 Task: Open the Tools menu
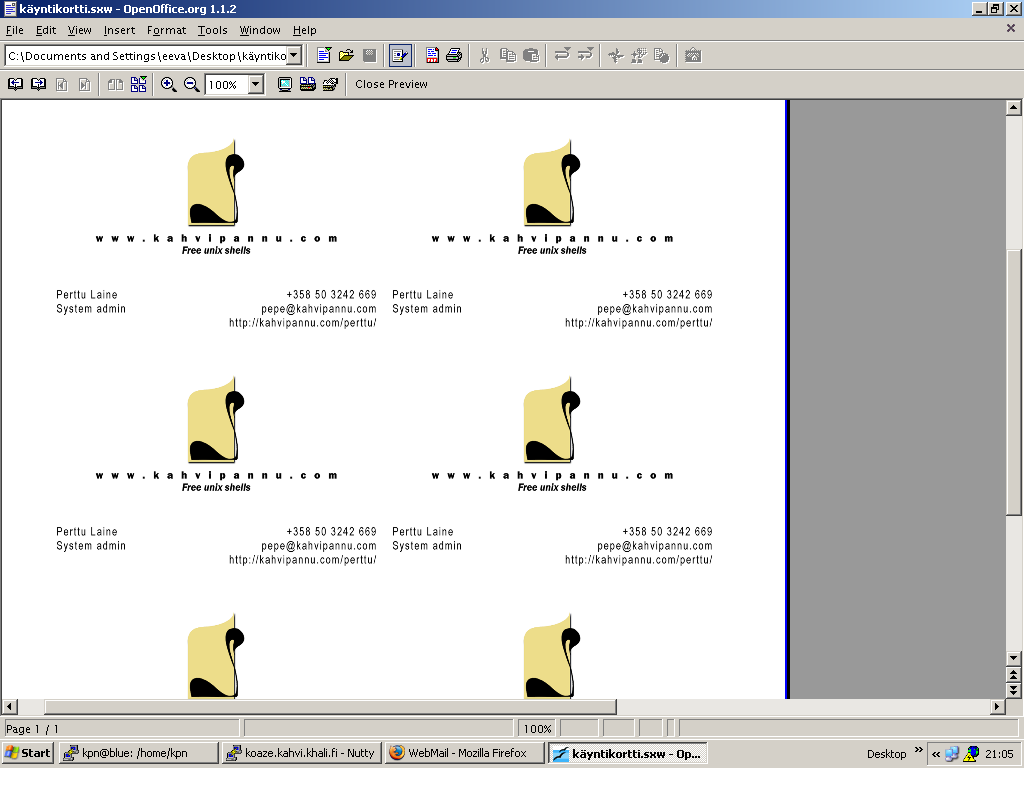coord(212,30)
